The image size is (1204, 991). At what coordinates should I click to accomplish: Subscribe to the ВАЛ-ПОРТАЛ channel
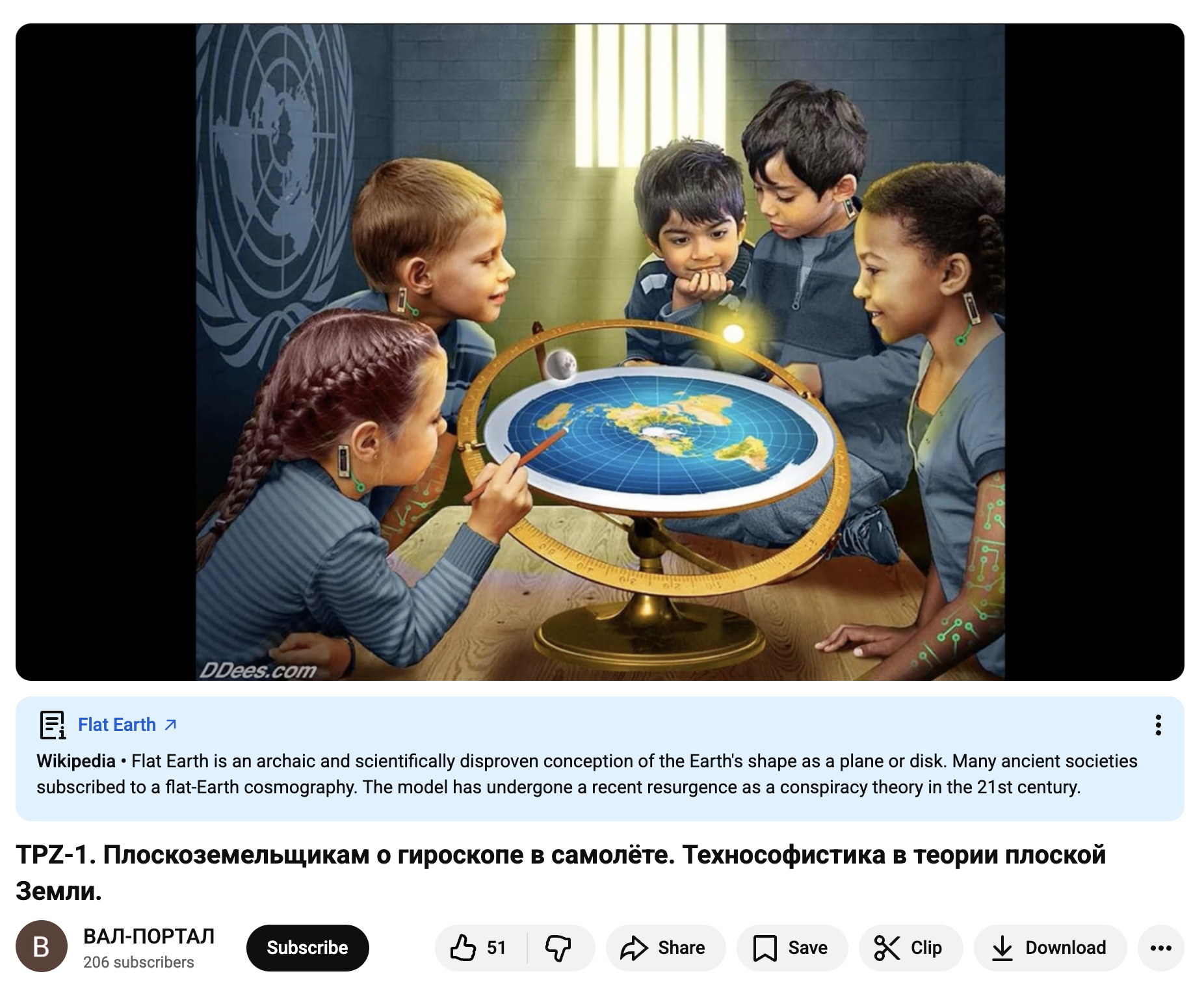(308, 947)
